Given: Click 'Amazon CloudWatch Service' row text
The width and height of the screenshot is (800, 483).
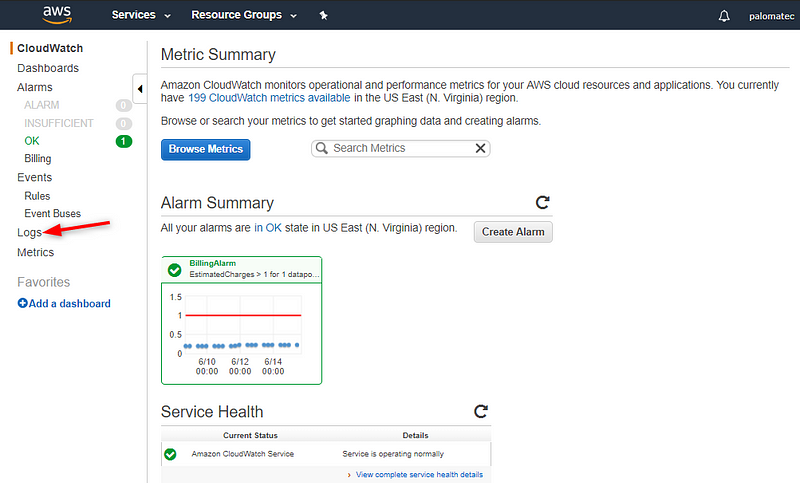Looking at the screenshot, I should [243, 454].
